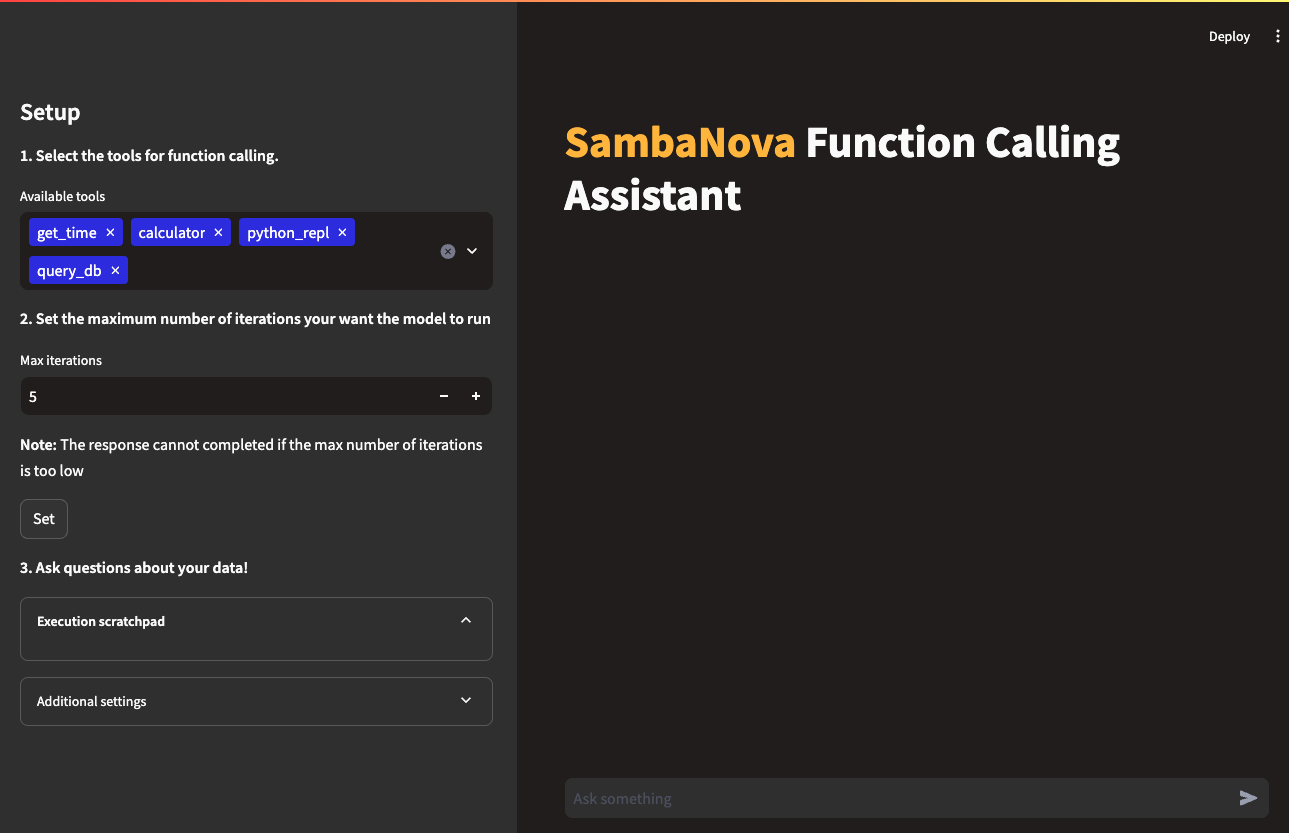Remove the get_time tool tag
The image size is (1289, 833).
[110, 232]
